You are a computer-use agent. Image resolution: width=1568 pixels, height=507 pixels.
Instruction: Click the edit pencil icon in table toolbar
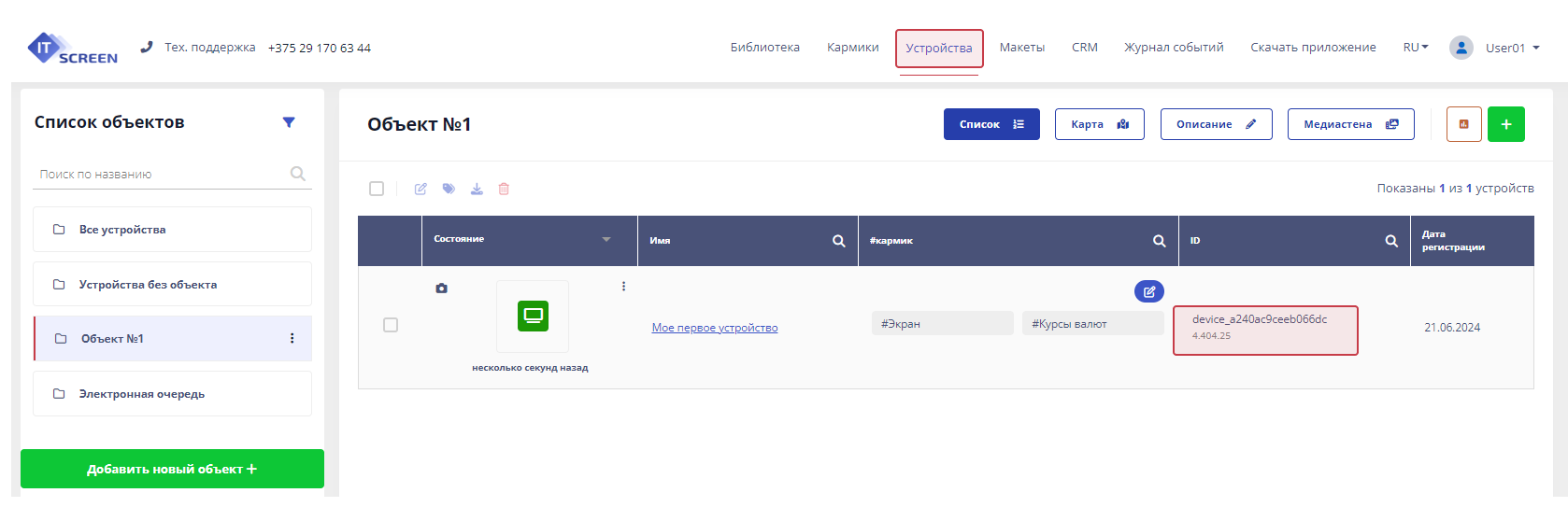tap(421, 189)
